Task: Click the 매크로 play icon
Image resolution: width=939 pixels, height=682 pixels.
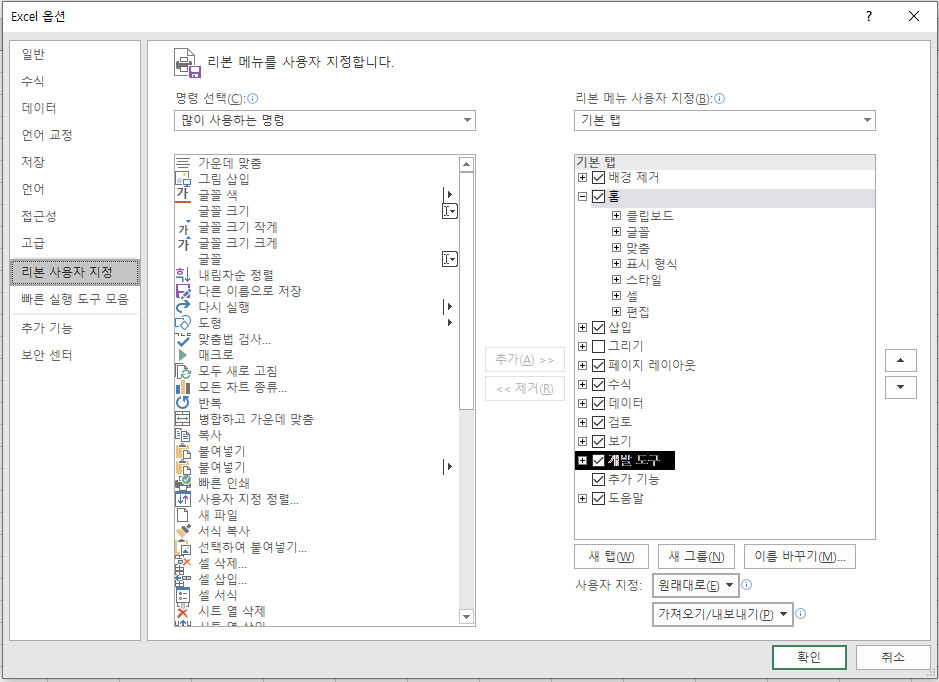Action: (x=183, y=355)
